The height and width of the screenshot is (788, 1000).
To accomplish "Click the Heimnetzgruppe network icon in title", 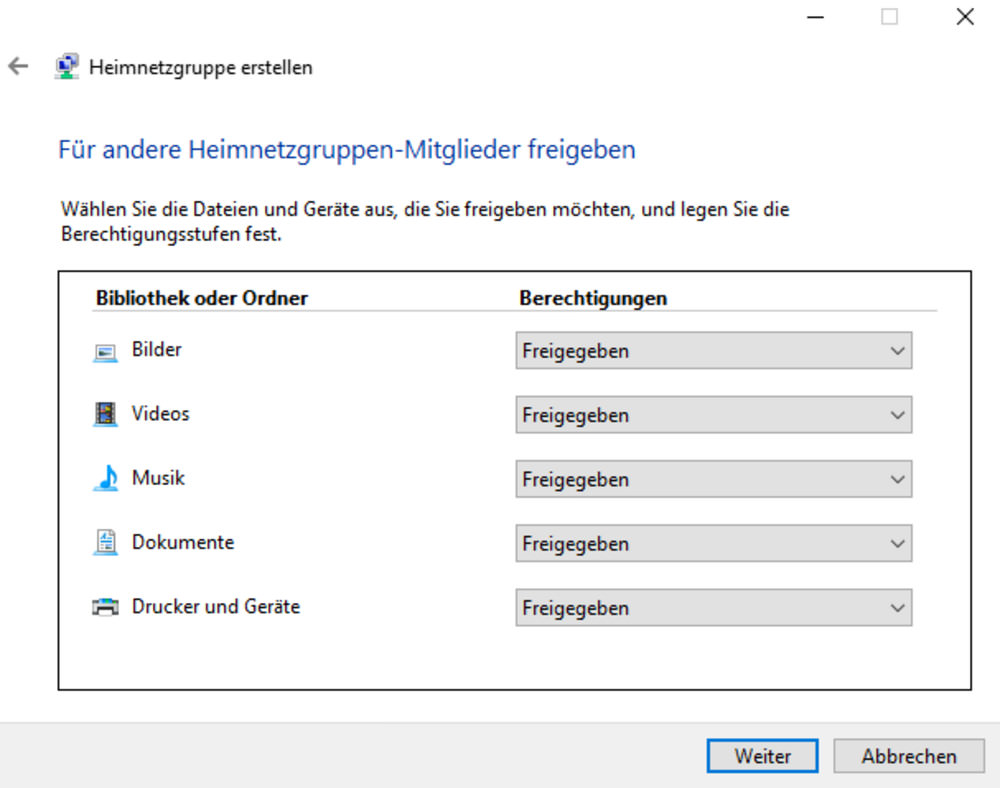I will click(67, 66).
